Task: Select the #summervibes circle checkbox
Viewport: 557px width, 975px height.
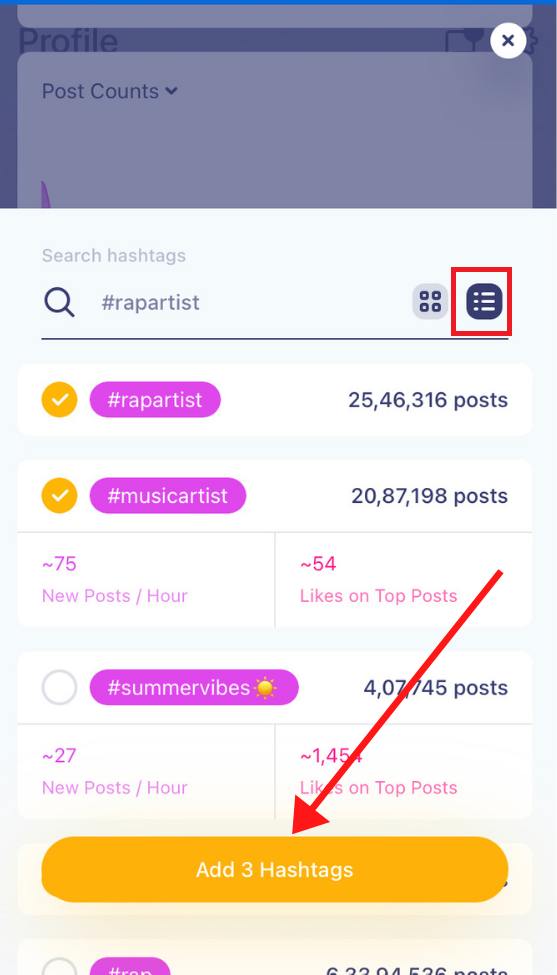Action: pos(60,687)
